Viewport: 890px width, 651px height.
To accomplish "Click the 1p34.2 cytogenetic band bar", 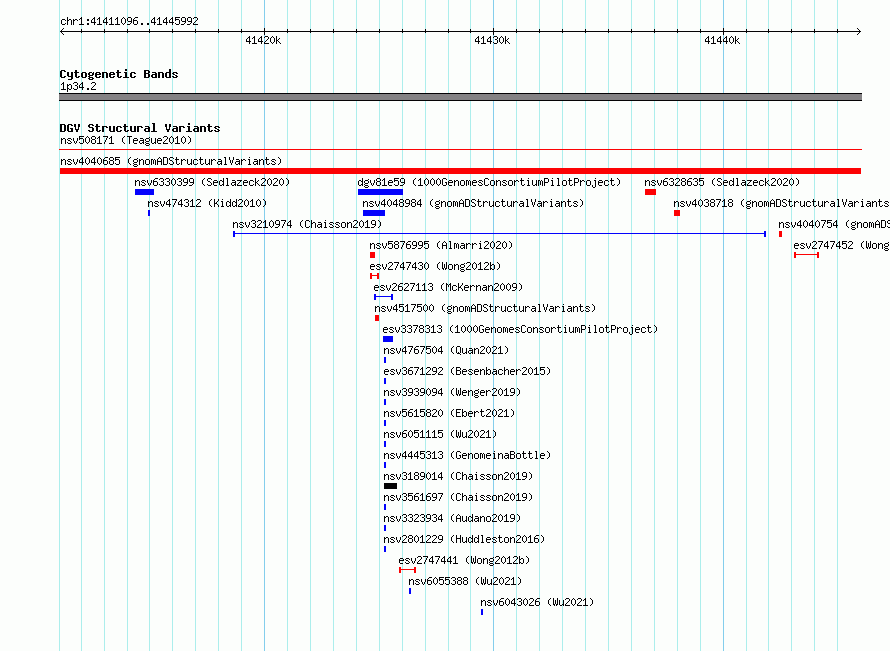I will 460,97.
